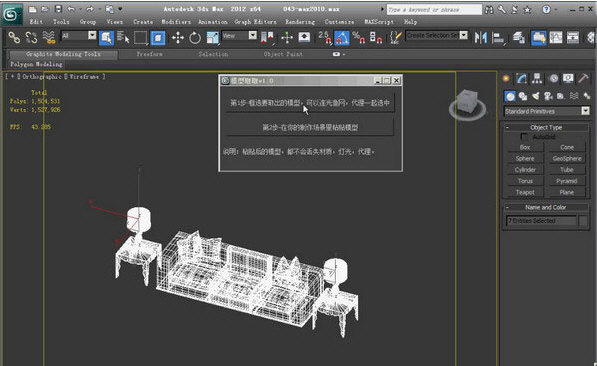Select the Select and Link chain tool
The height and width of the screenshot is (366, 597).
click(14, 37)
